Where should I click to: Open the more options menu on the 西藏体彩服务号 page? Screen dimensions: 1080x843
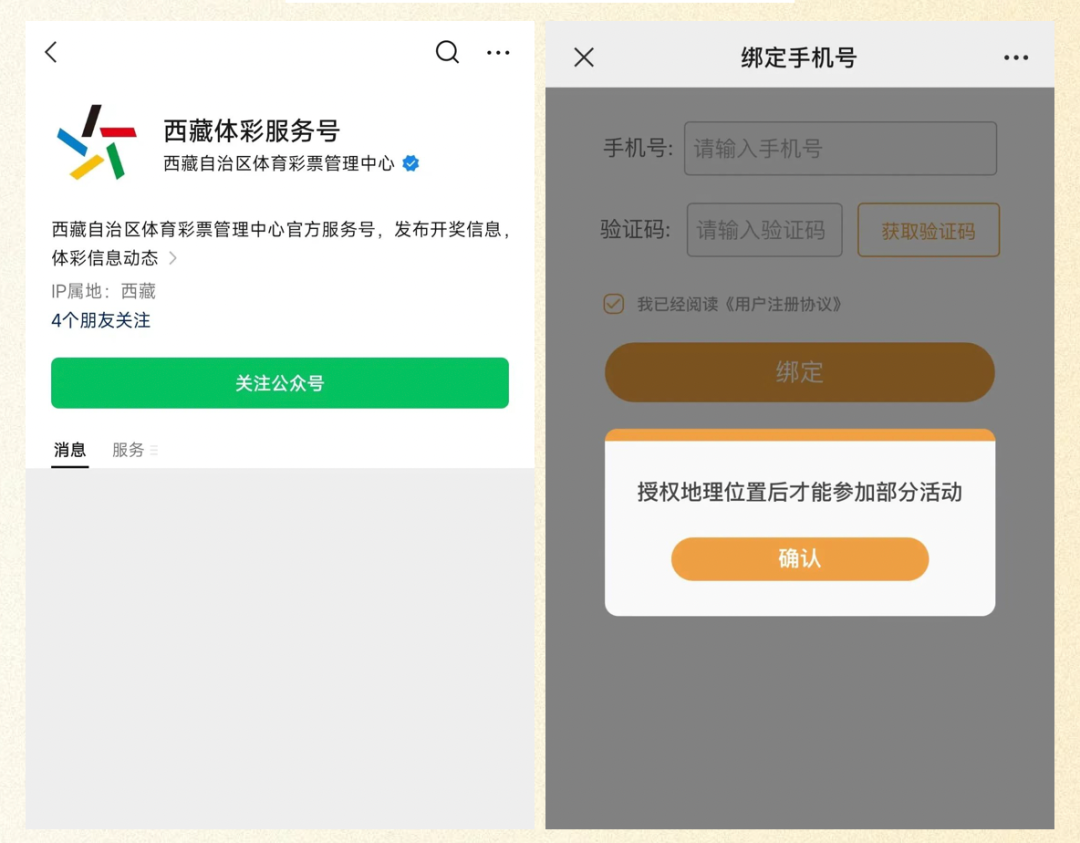(498, 52)
